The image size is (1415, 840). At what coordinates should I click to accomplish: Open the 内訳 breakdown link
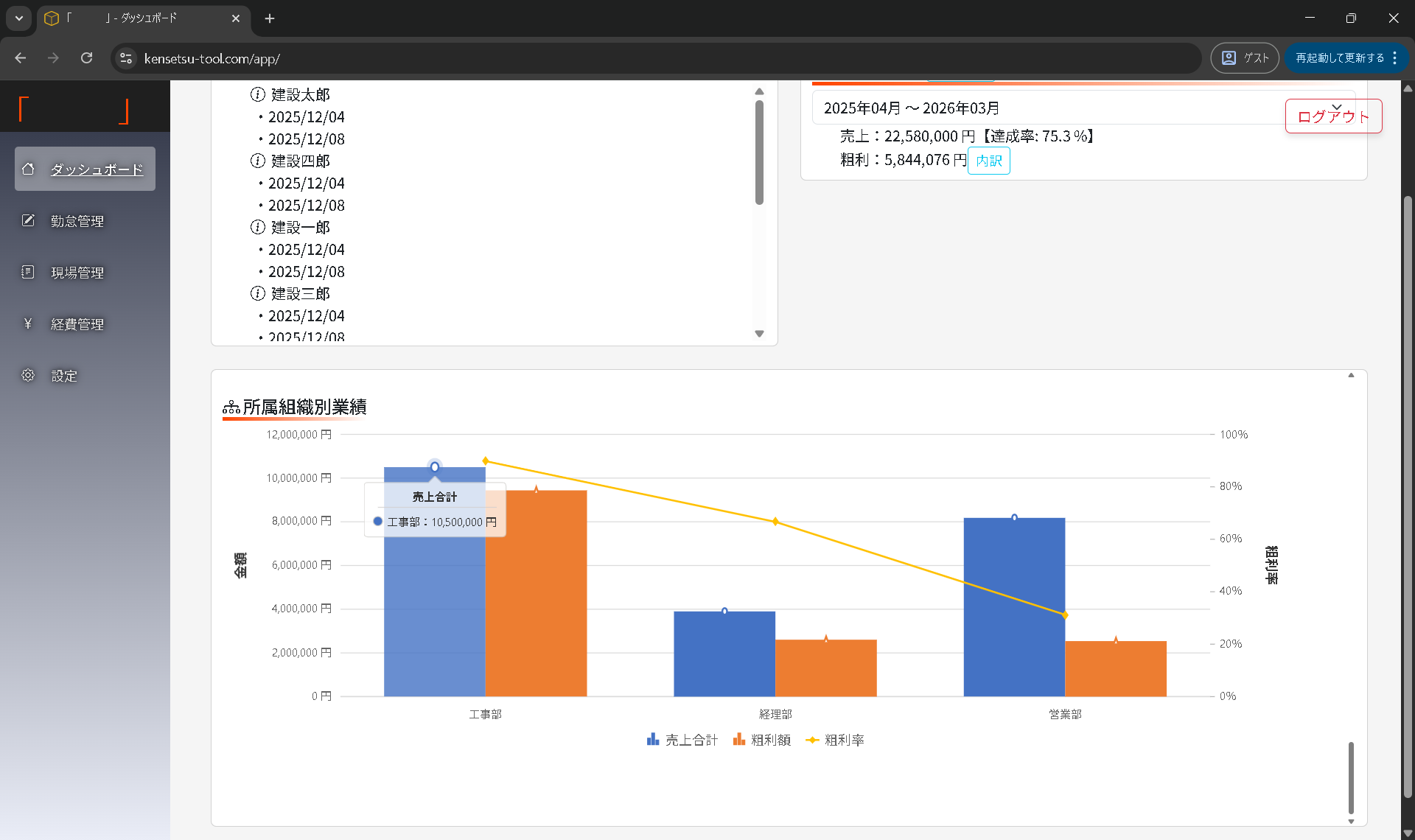tap(988, 161)
